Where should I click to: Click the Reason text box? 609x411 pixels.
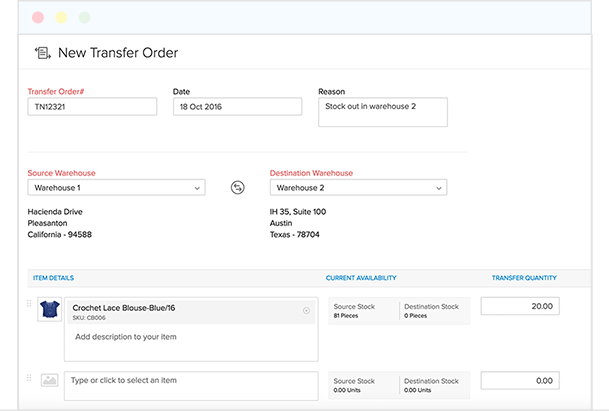click(x=382, y=112)
